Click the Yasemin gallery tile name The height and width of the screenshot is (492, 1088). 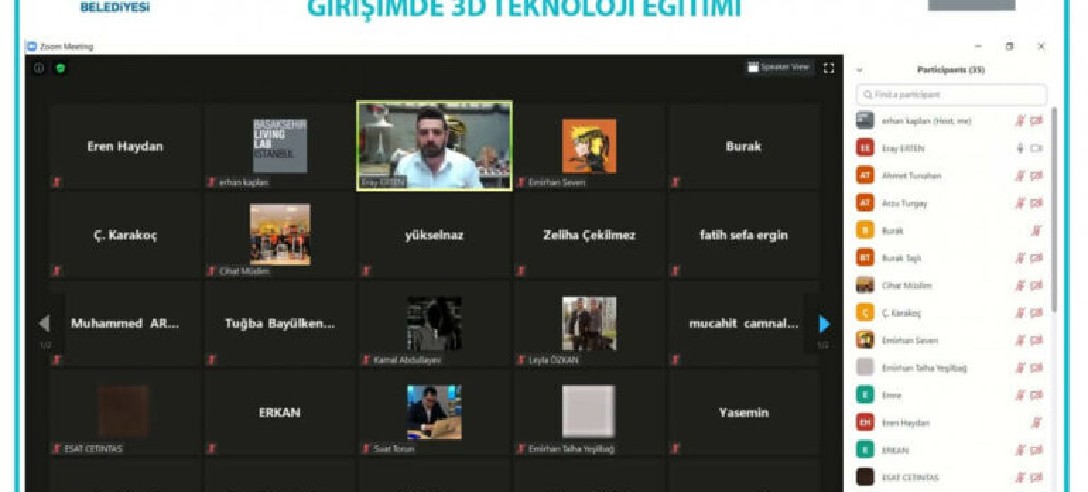click(x=744, y=412)
